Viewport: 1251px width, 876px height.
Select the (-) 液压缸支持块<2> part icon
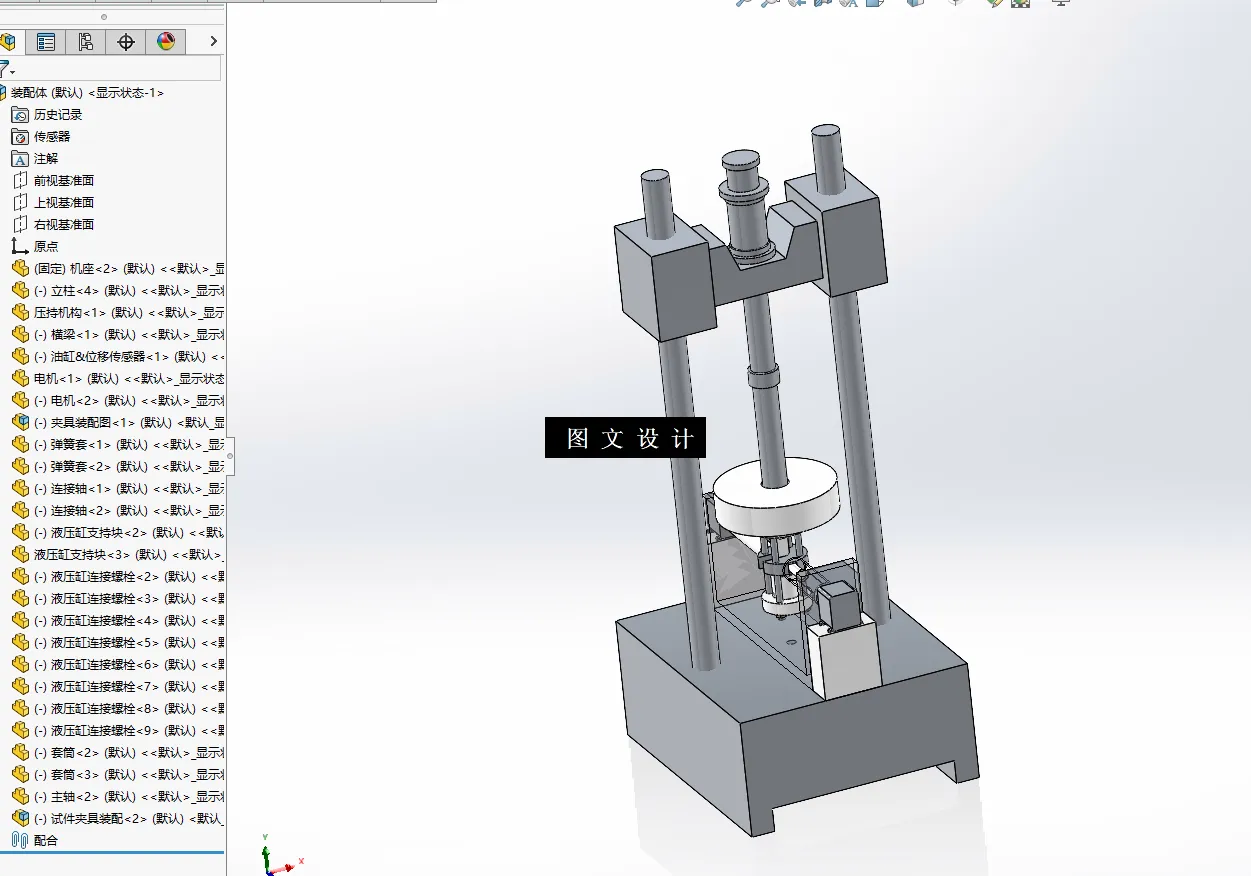pyautogui.click(x=20, y=533)
